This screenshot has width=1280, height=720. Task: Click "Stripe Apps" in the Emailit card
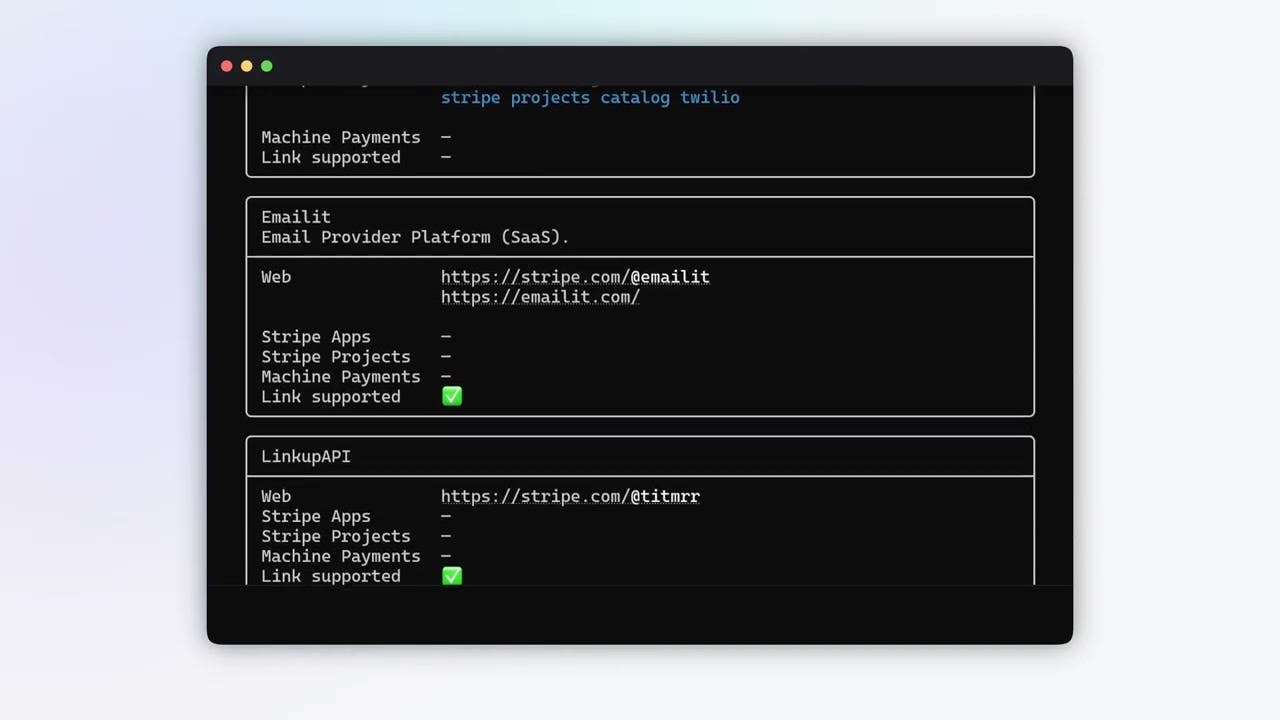(316, 337)
